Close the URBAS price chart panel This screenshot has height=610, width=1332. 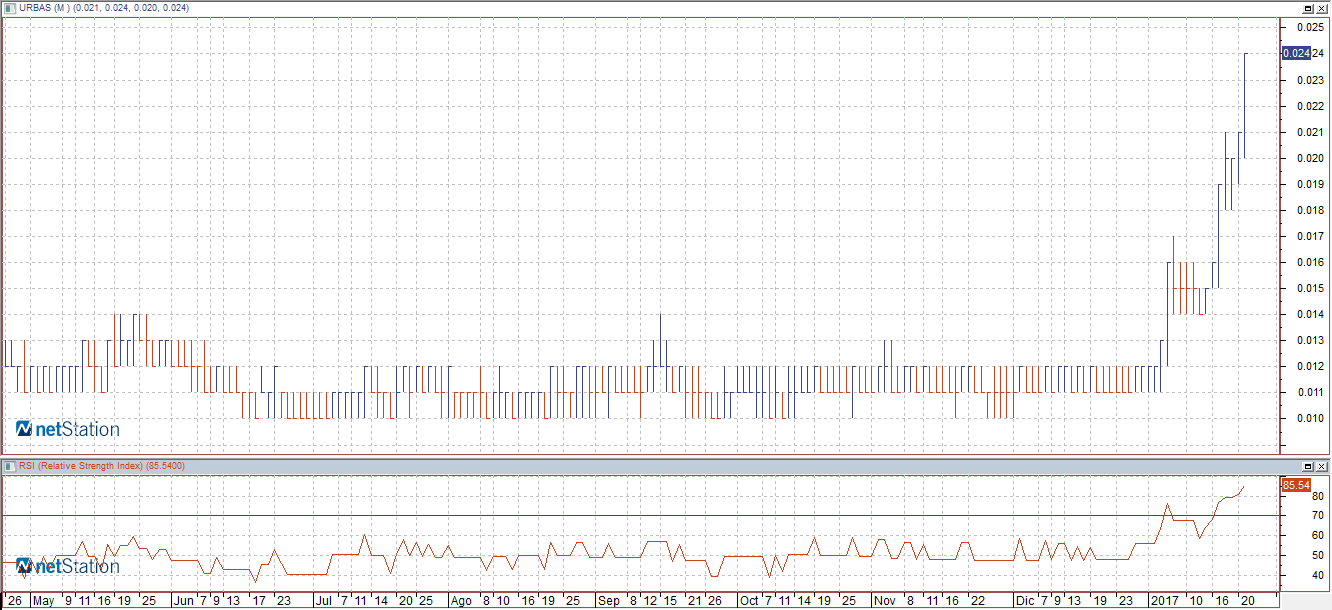click(1321, 8)
